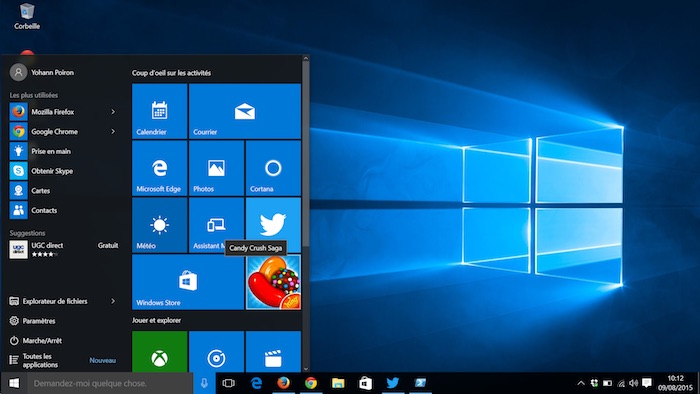Expand the Mozilla Firefox jump list arrow
This screenshot has width=700, height=394.
tap(113, 112)
